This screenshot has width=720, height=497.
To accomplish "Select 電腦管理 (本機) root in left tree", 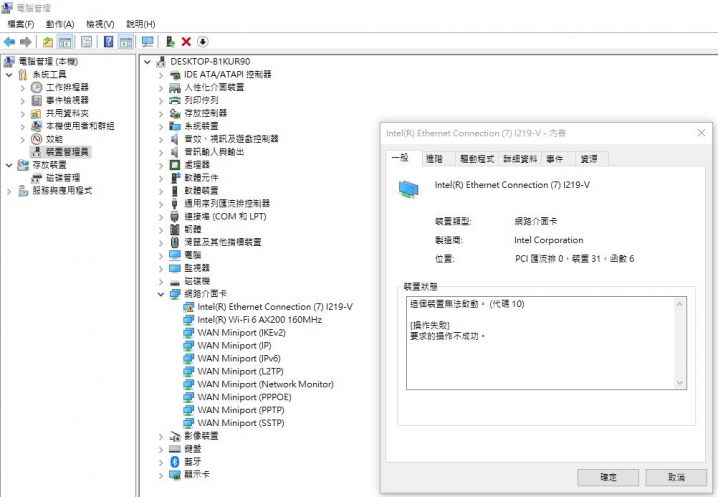I will [48, 62].
